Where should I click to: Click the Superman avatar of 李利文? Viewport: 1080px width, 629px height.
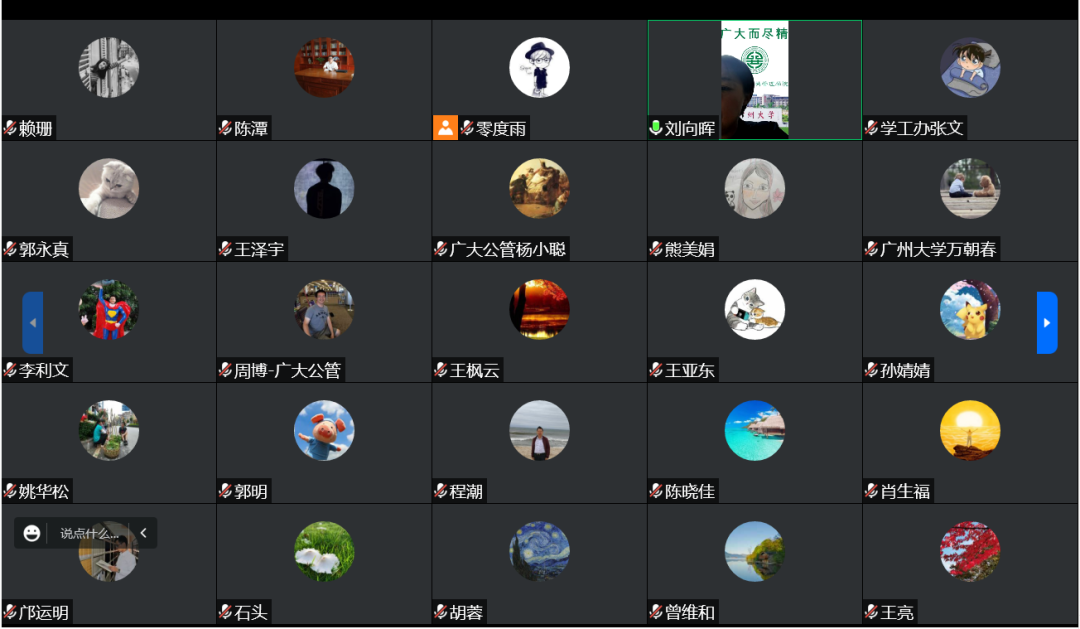coord(109,309)
